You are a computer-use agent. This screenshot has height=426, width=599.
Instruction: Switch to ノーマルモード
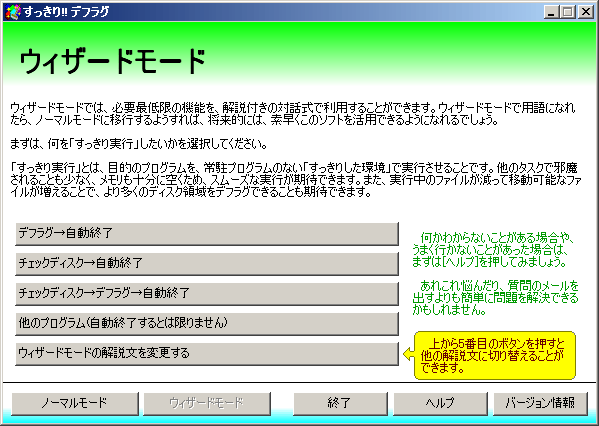[75, 403]
